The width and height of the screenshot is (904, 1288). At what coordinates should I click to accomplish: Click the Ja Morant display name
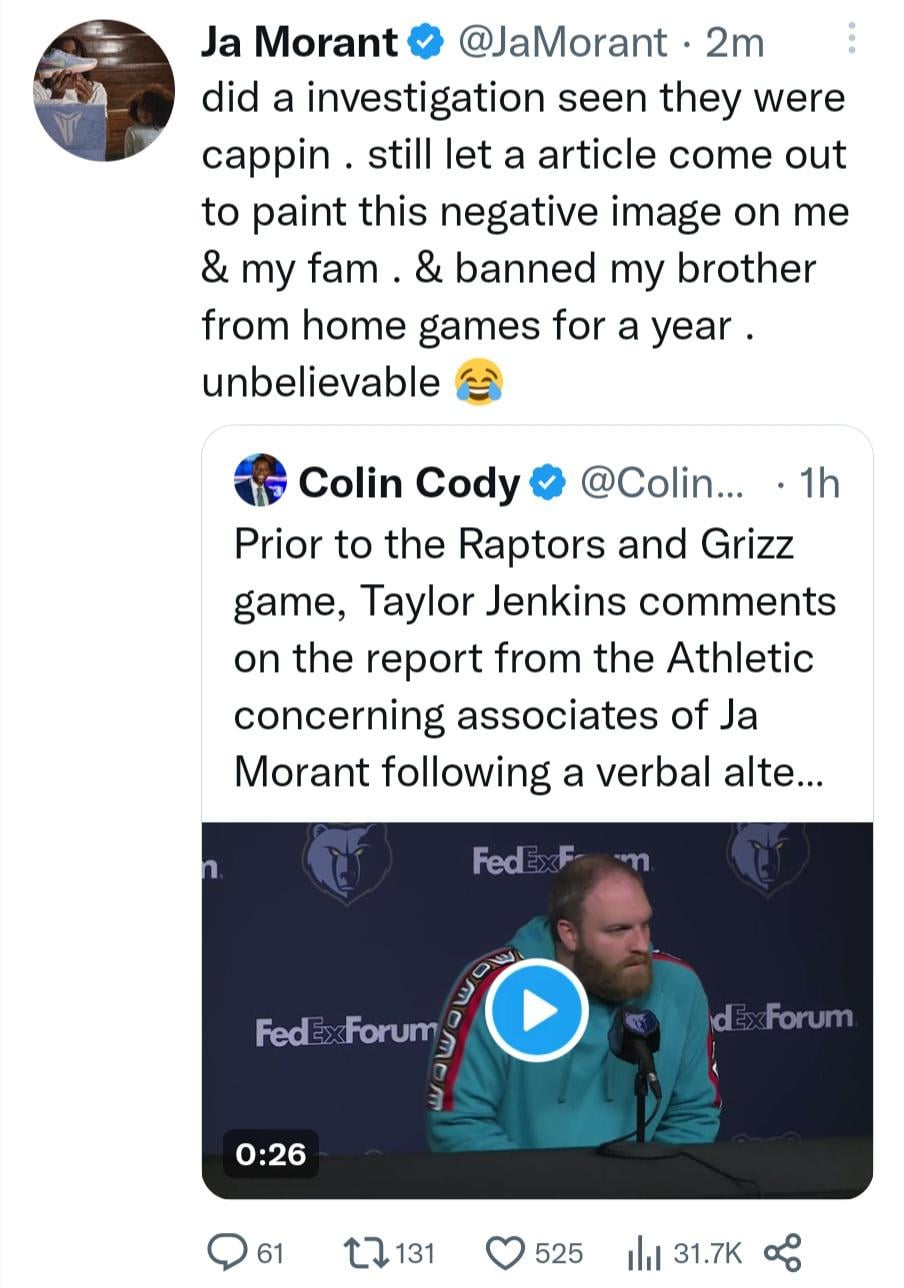pyautogui.click(x=299, y=42)
